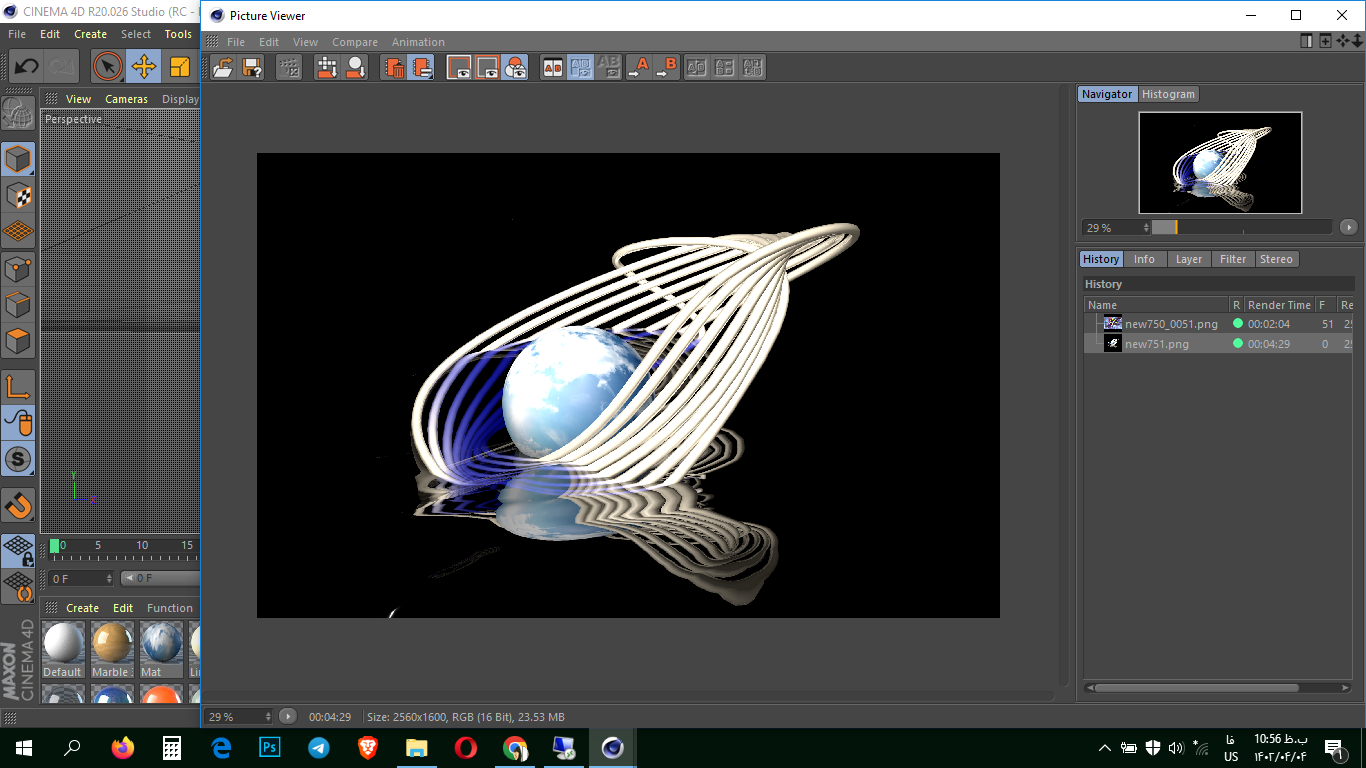
Task: Toggle the RGB channels display icon
Action: [x=515, y=67]
